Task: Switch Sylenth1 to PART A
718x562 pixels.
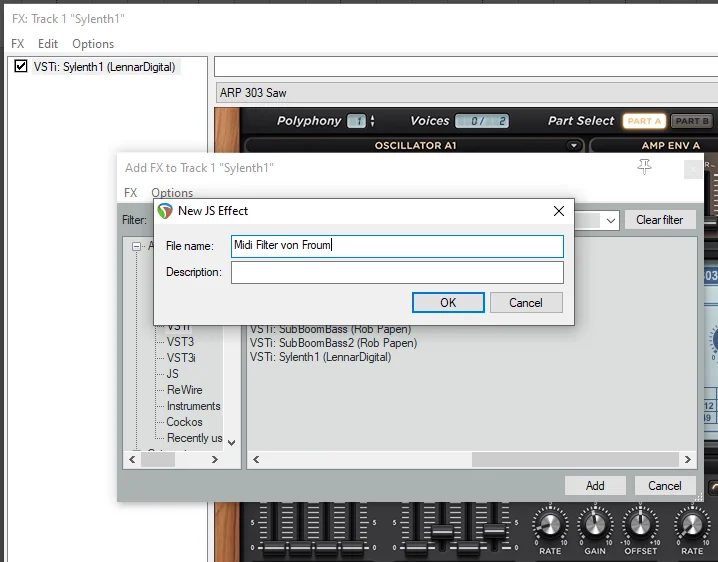Action: click(644, 121)
